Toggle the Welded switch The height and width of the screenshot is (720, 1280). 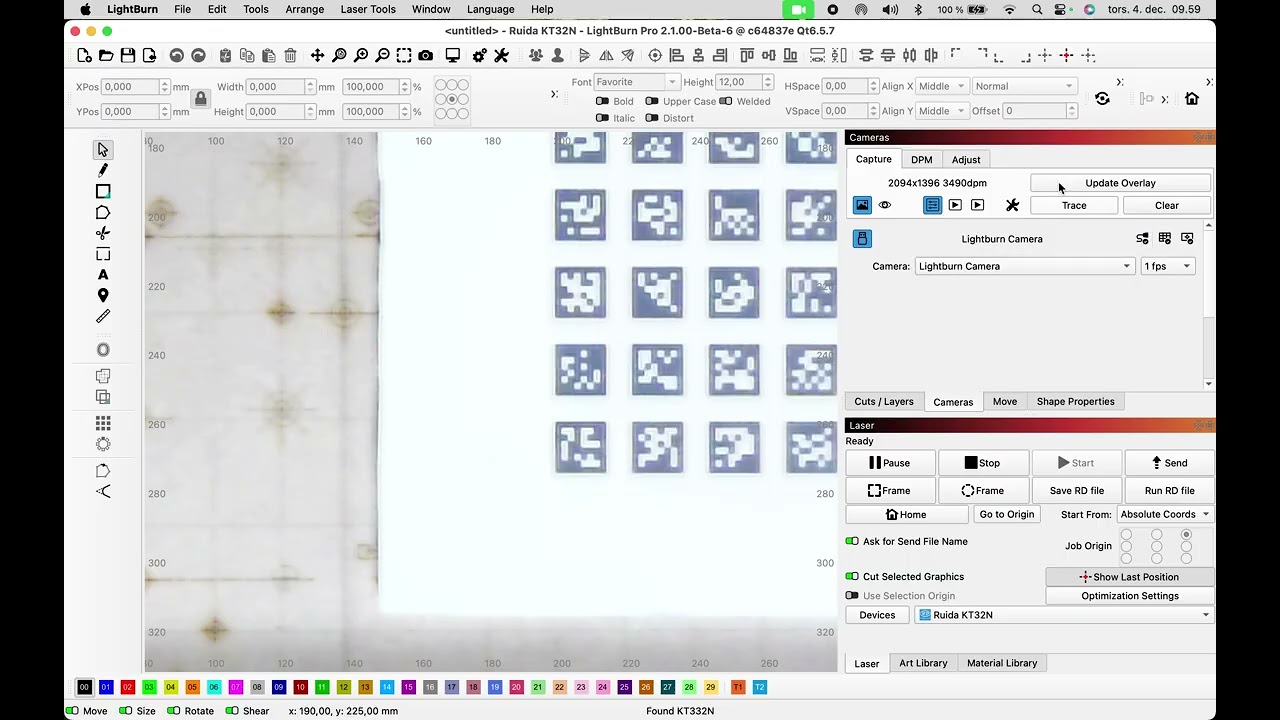(726, 101)
